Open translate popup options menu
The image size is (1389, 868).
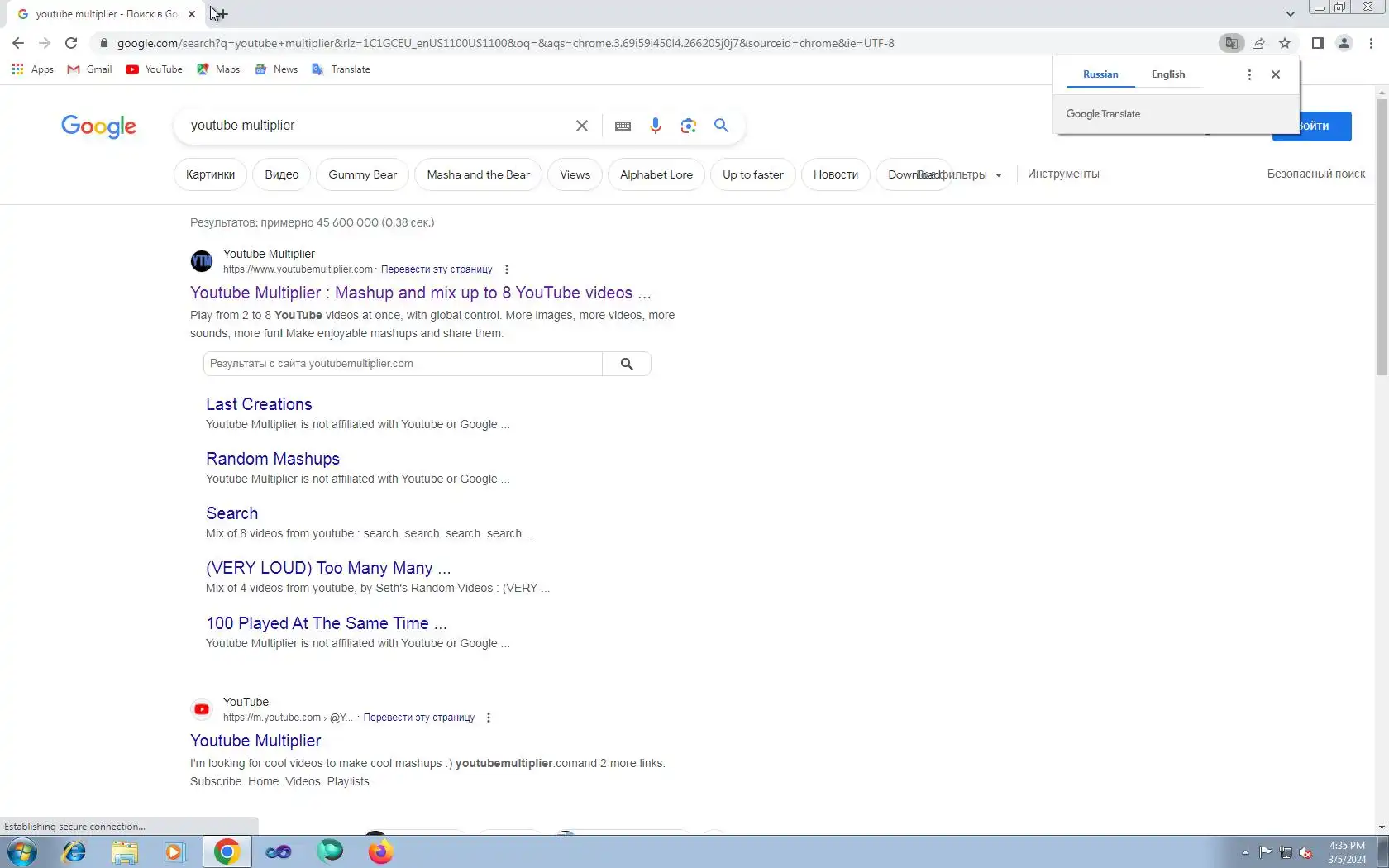1249,74
